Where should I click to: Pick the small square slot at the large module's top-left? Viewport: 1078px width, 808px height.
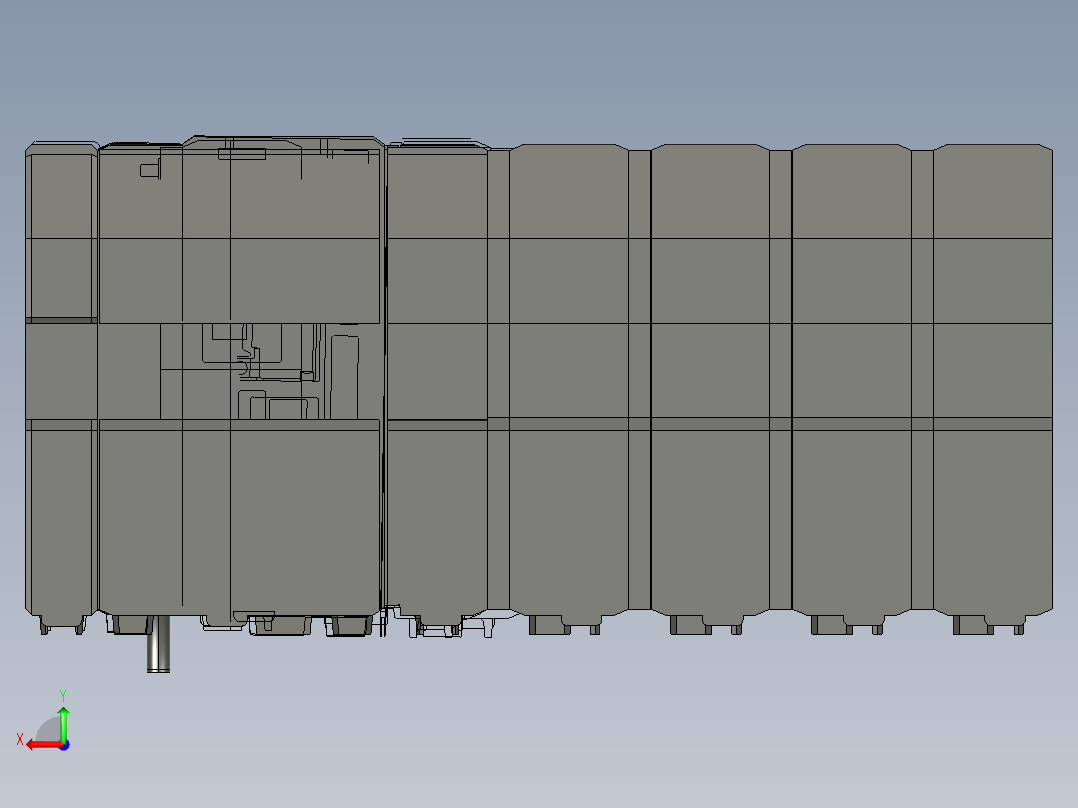tap(148, 171)
